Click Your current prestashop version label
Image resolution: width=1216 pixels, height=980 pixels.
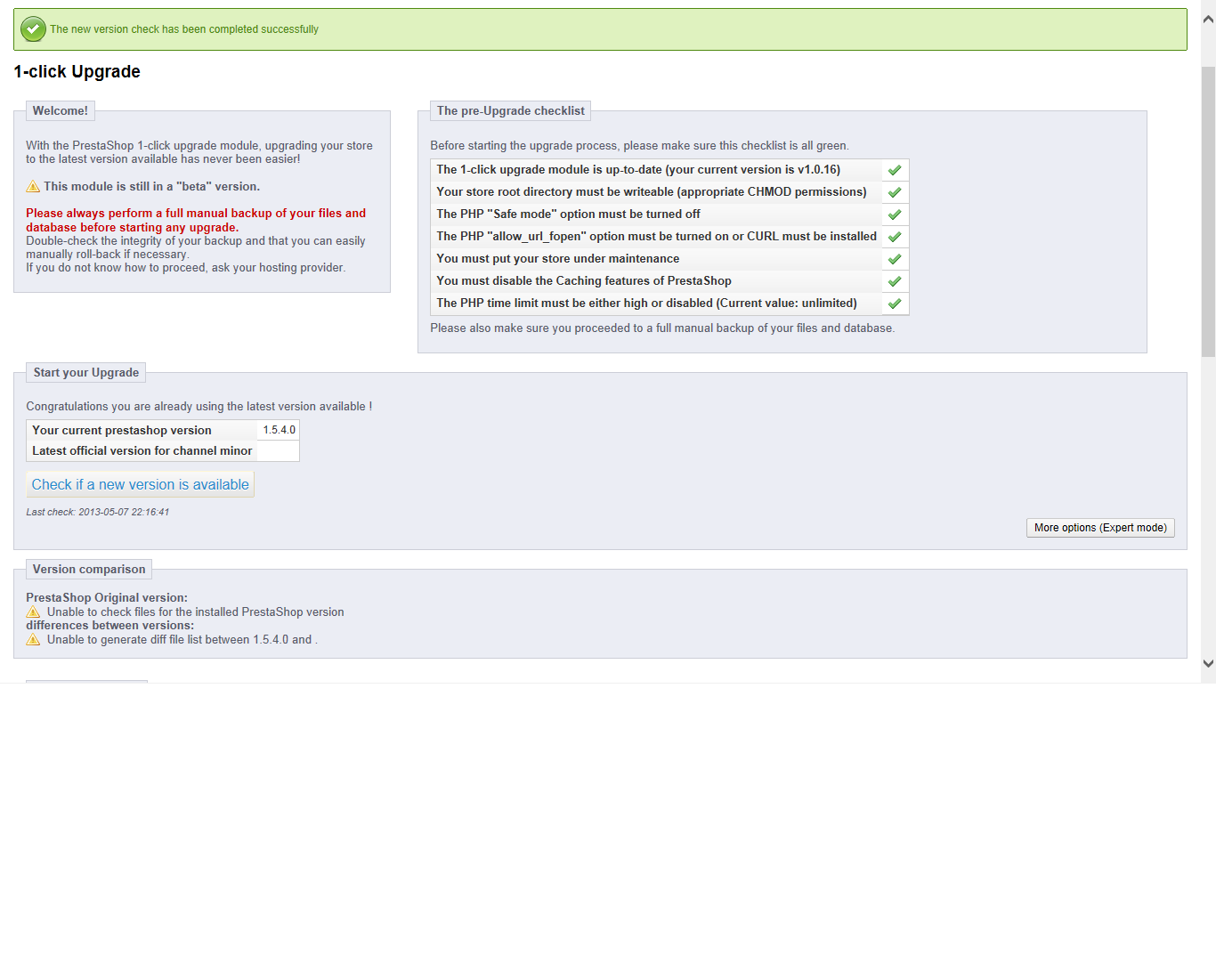[122, 430]
